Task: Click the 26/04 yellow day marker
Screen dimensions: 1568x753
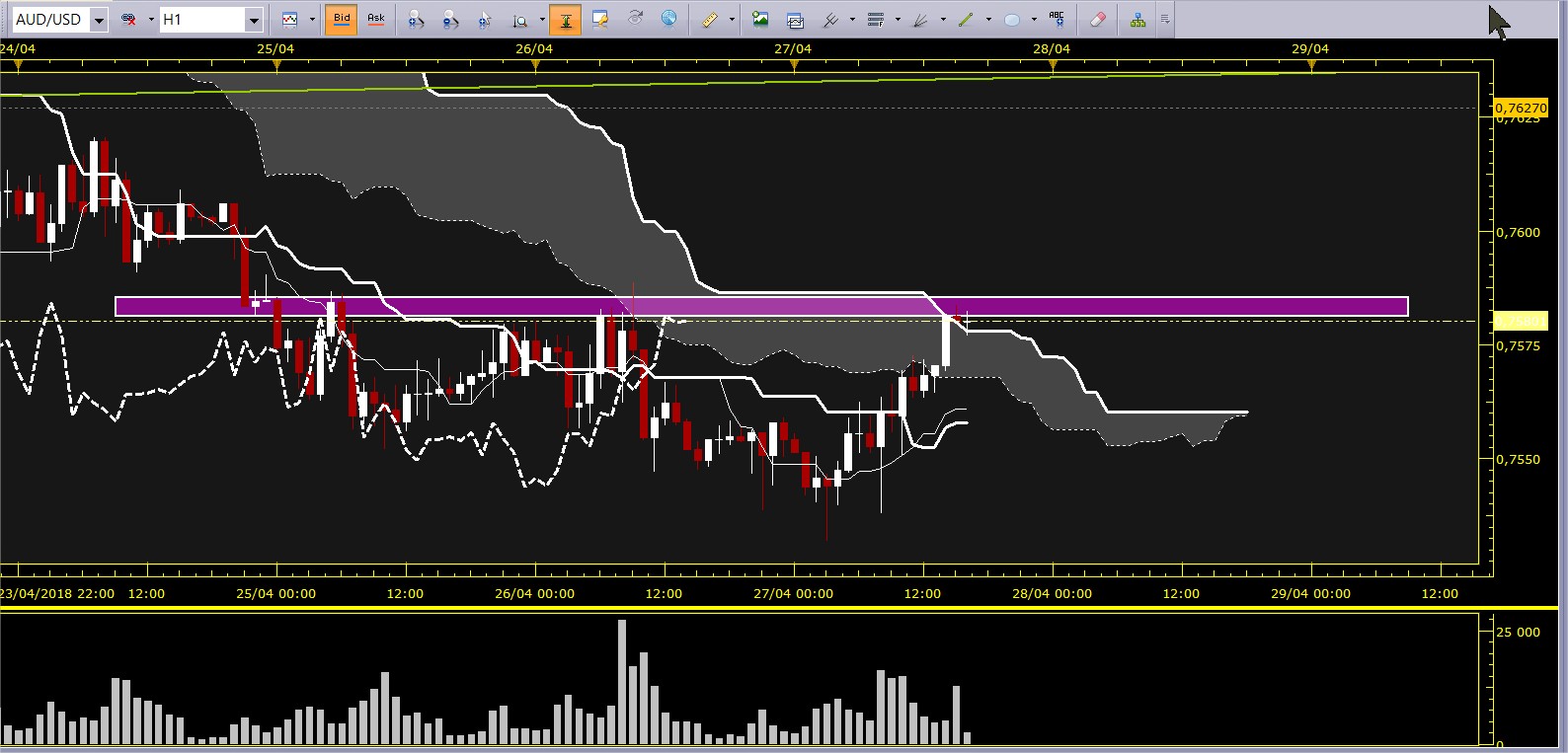Action: click(535, 65)
